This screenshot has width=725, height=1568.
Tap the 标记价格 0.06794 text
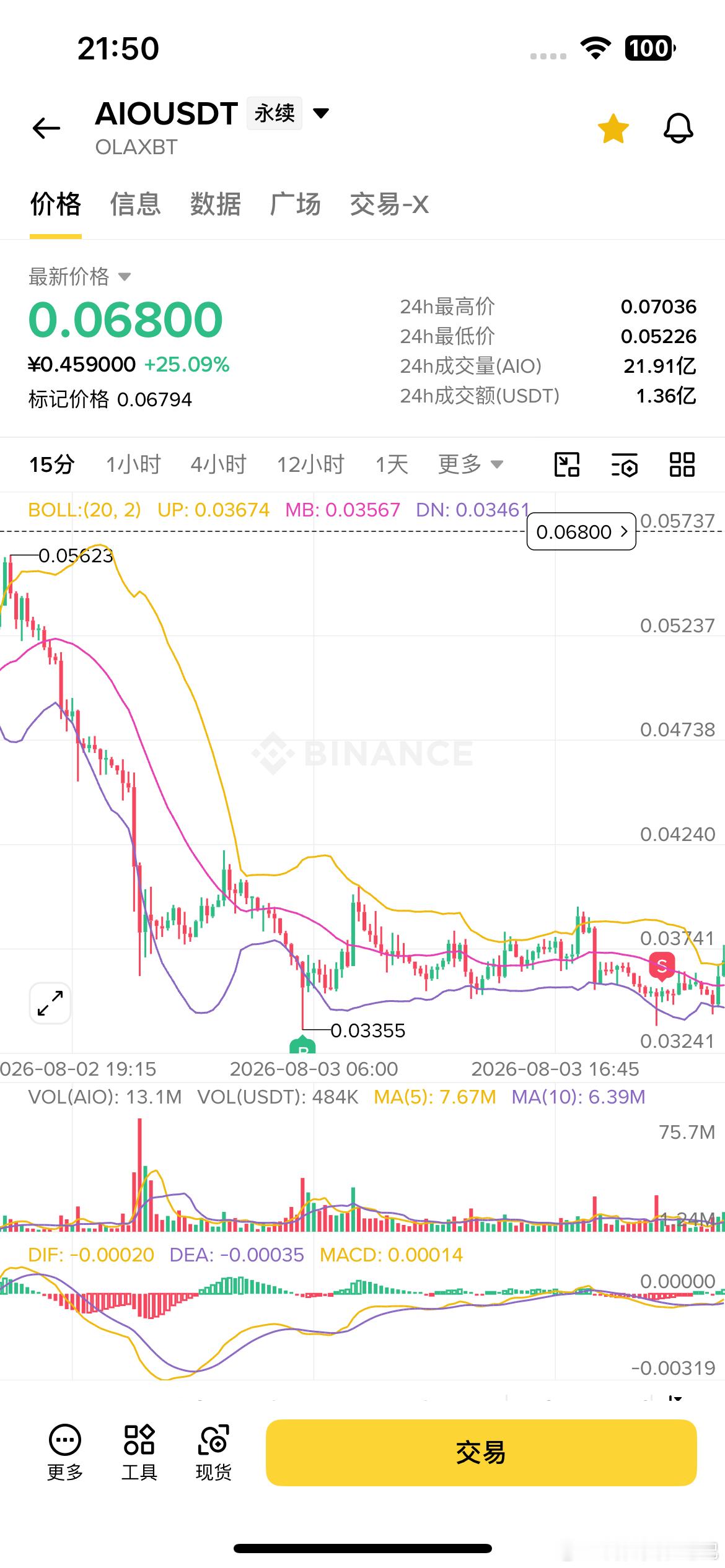110,399
